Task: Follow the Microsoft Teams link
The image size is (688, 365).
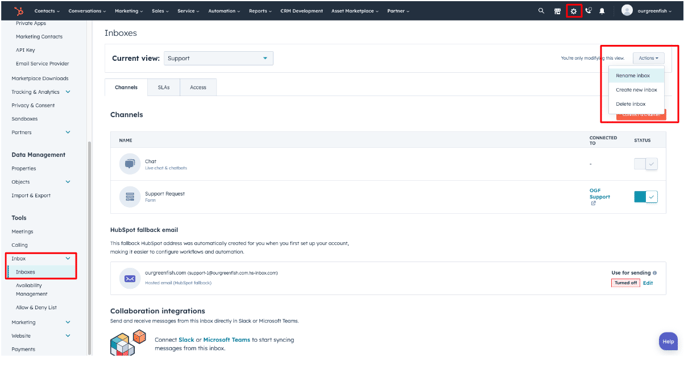Action: pyautogui.click(x=226, y=340)
